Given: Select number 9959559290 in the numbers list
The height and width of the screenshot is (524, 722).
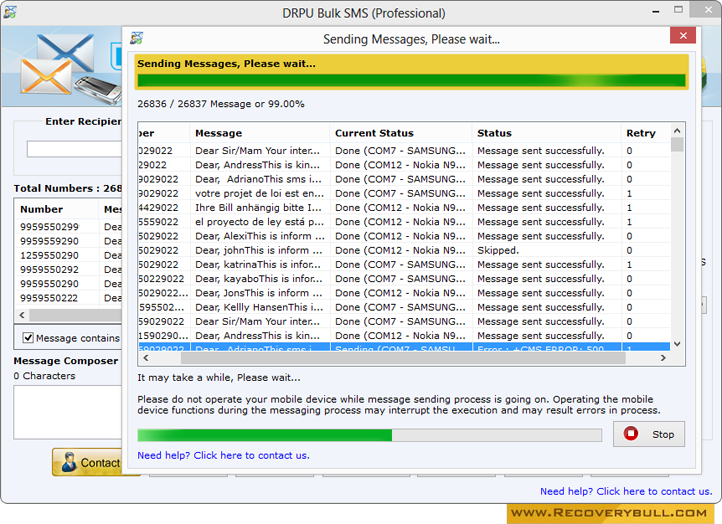Looking at the screenshot, I should [x=50, y=241].
